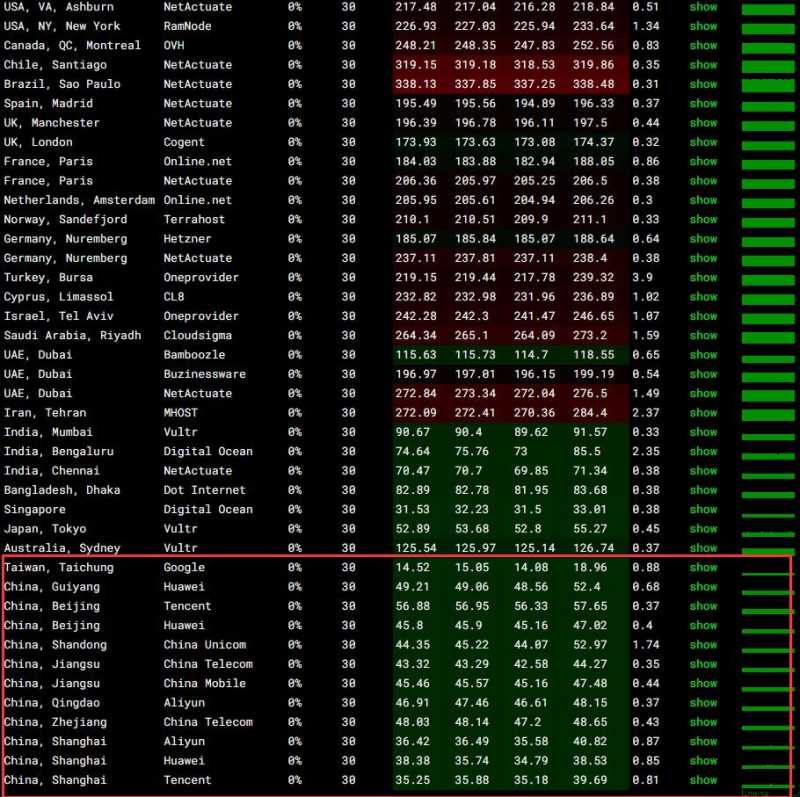Viewport: 800px width, 797px height.
Task: Open 'show' link for Singapore Digital Ocean
Action: (x=703, y=509)
